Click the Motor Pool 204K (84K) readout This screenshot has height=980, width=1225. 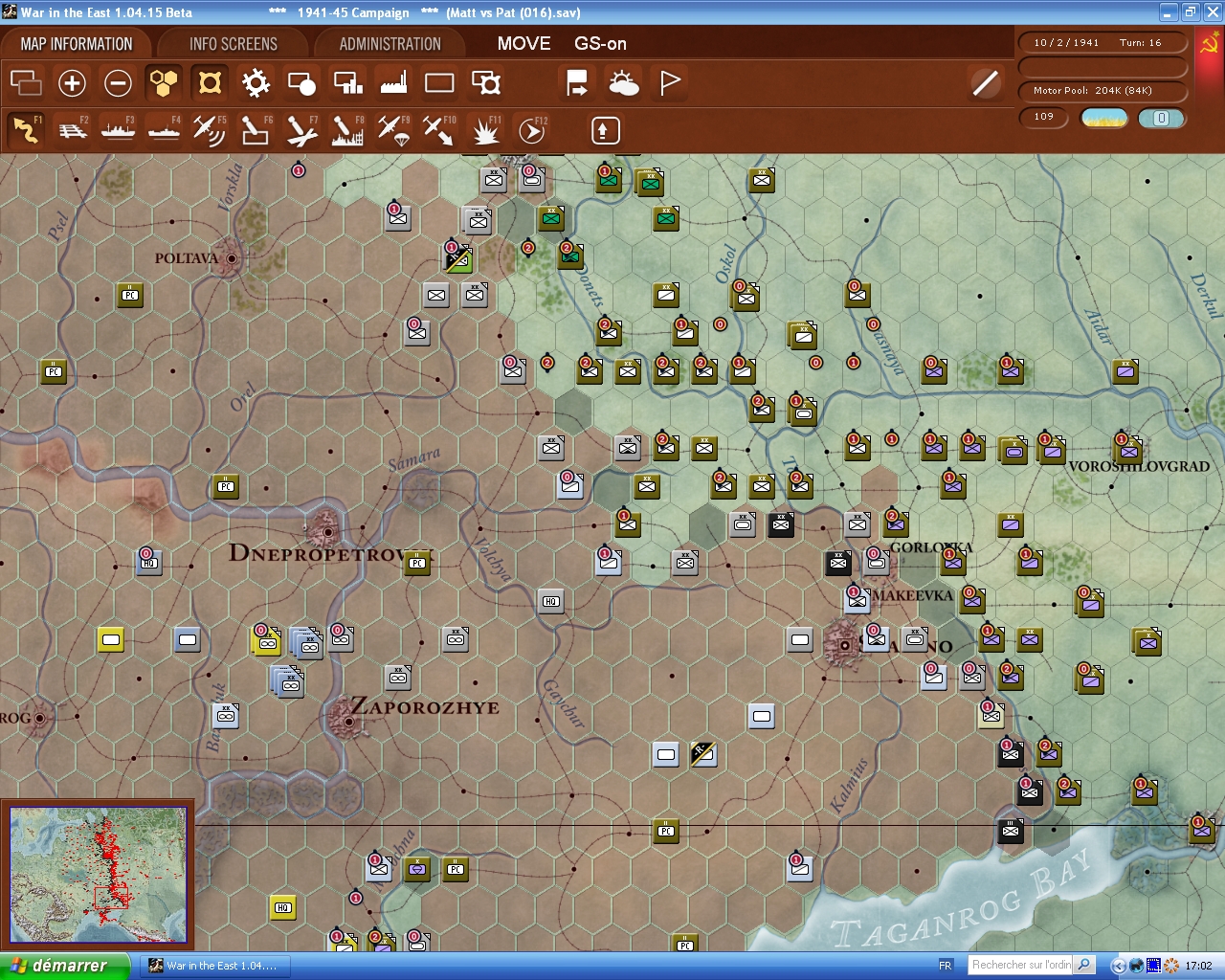coord(1102,91)
